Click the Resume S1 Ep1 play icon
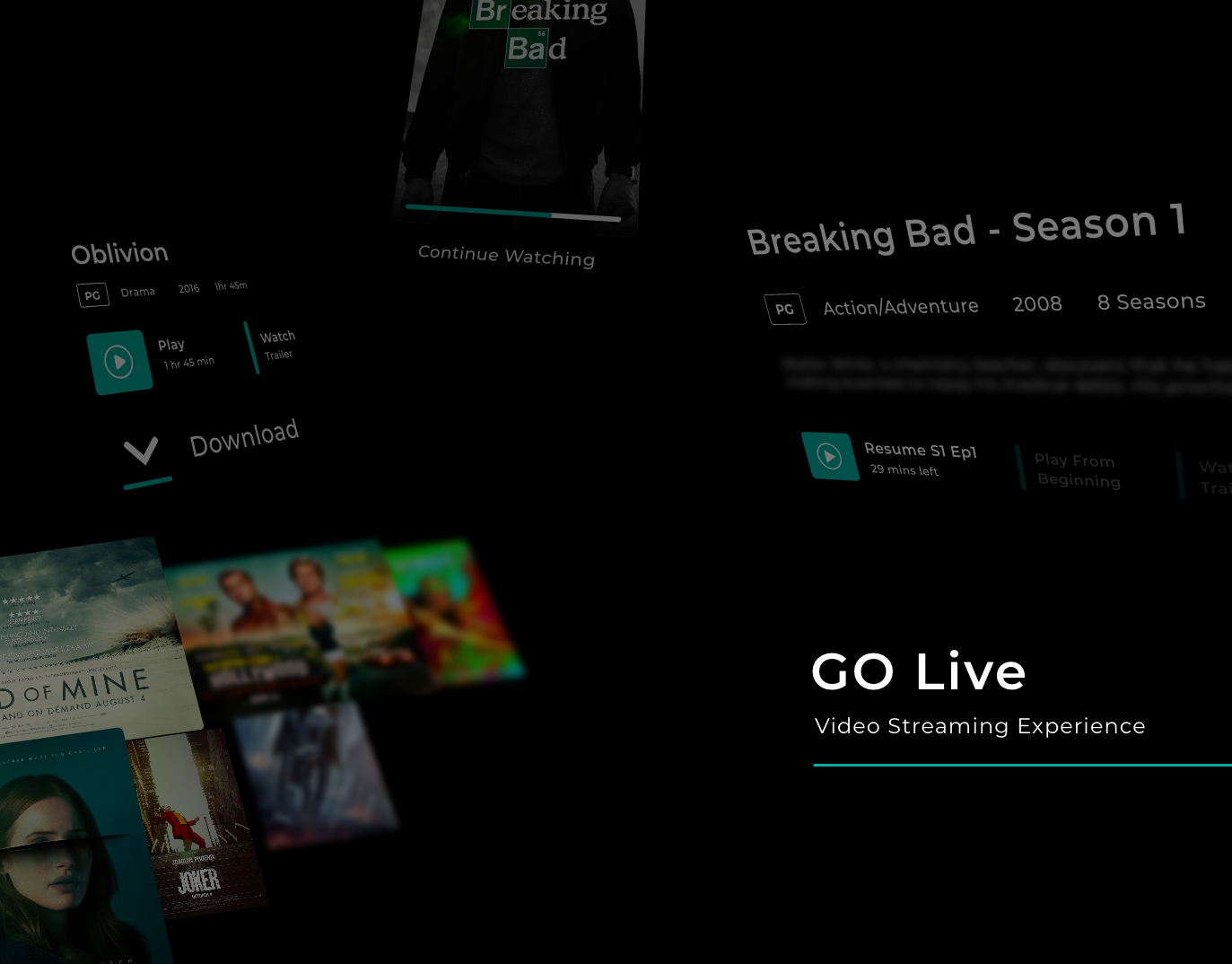This screenshot has height=964, width=1232. tap(830, 456)
